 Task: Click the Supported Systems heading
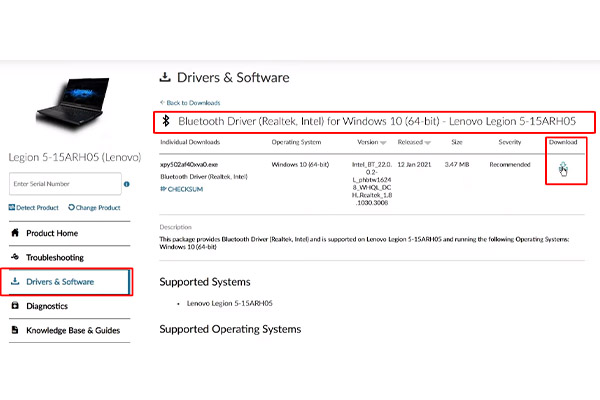205,282
